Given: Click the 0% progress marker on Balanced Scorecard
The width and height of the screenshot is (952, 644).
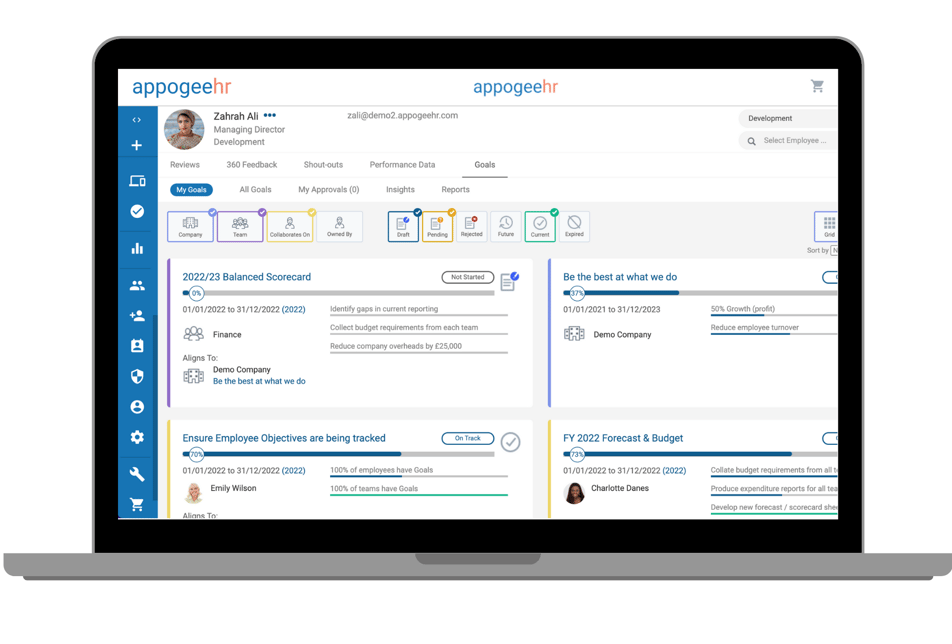Looking at the screenshot, I should (196, 293).
